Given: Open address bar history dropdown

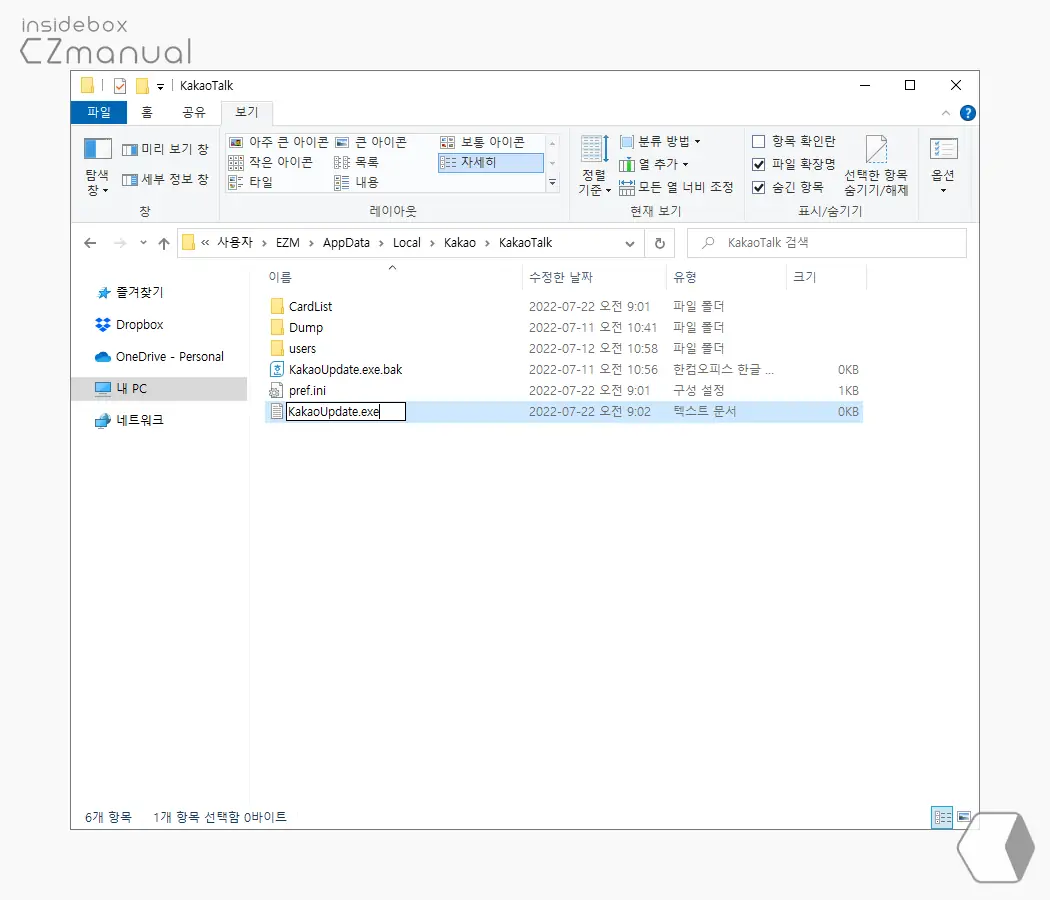Looking at the screenshot, I should click(x=629, y=244).
